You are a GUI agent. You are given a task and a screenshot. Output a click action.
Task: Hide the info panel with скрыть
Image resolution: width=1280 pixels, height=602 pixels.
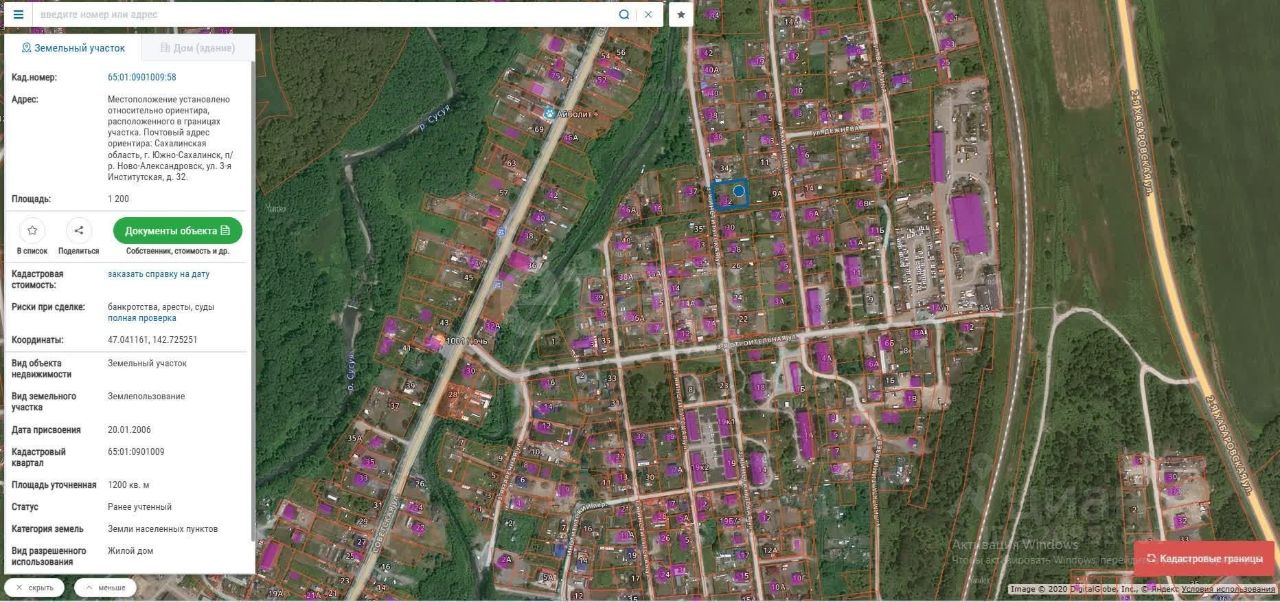[34, 588]
